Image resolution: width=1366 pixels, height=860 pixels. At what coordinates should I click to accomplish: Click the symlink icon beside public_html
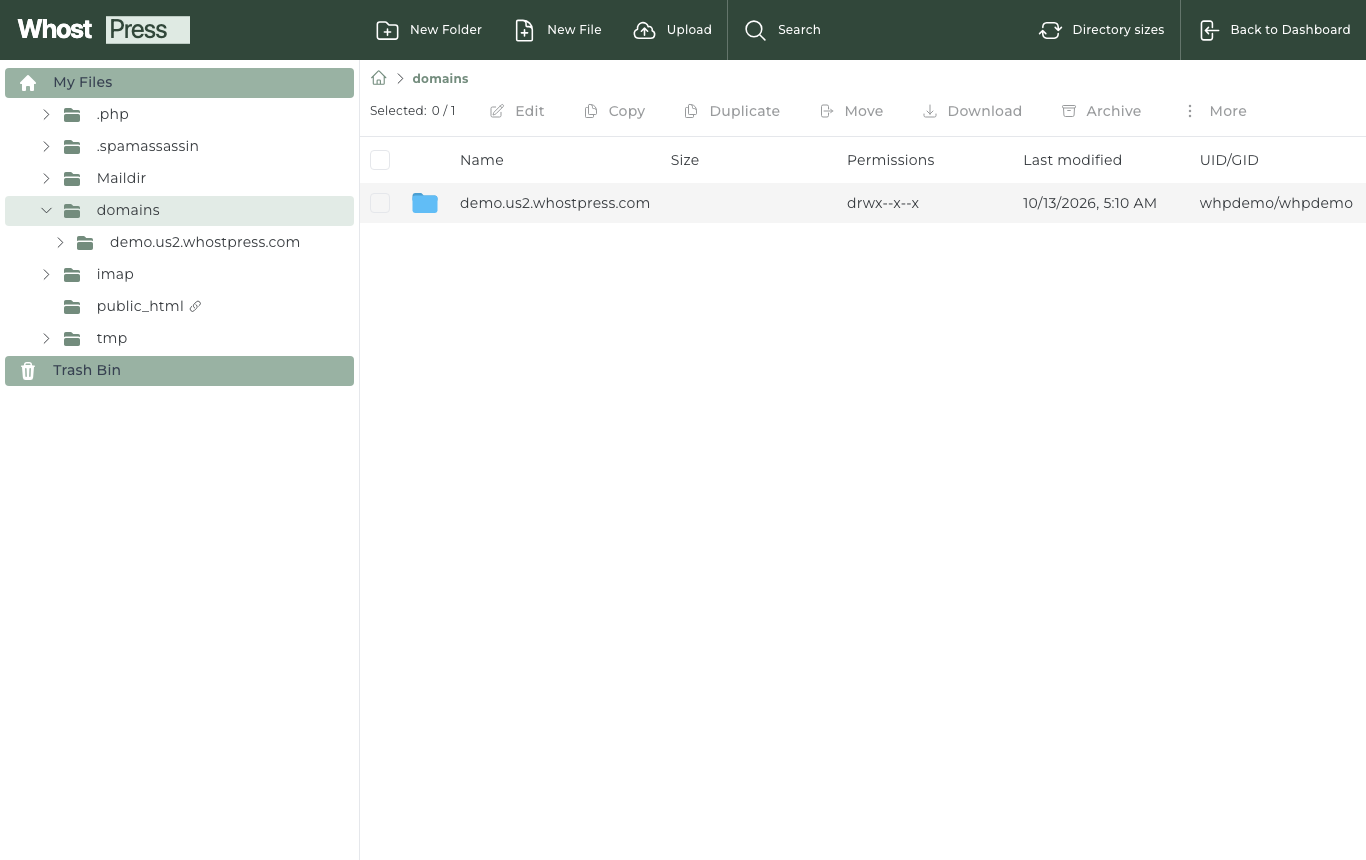coord(195,306)
